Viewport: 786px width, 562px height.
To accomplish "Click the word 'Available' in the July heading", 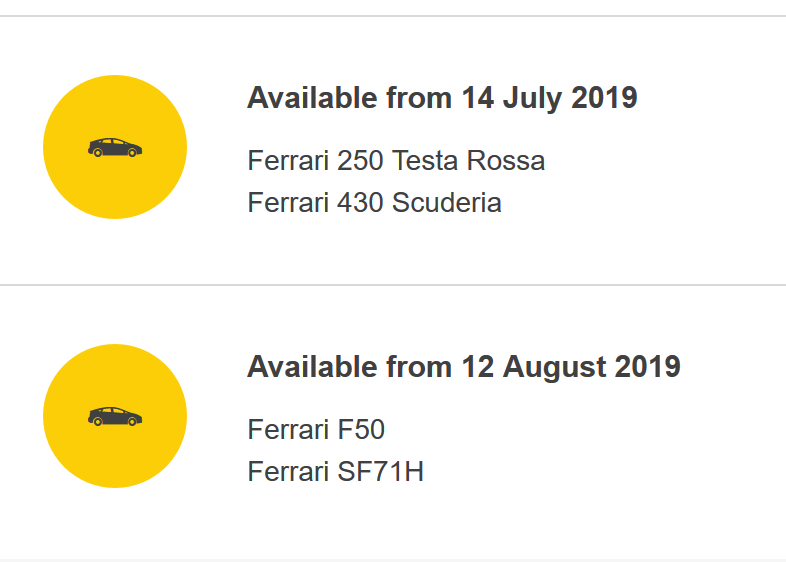I will click(x=311, y=98).
